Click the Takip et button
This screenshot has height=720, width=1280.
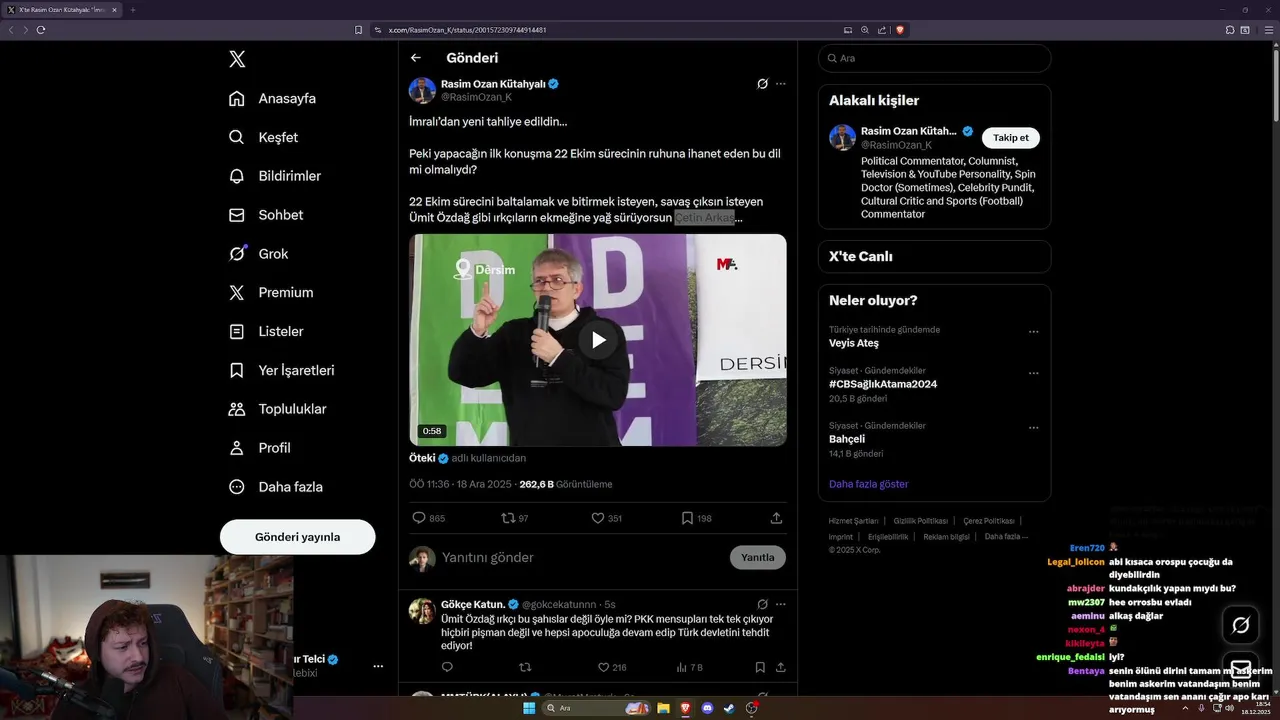pyautogui.click(x=1010, y=138)
